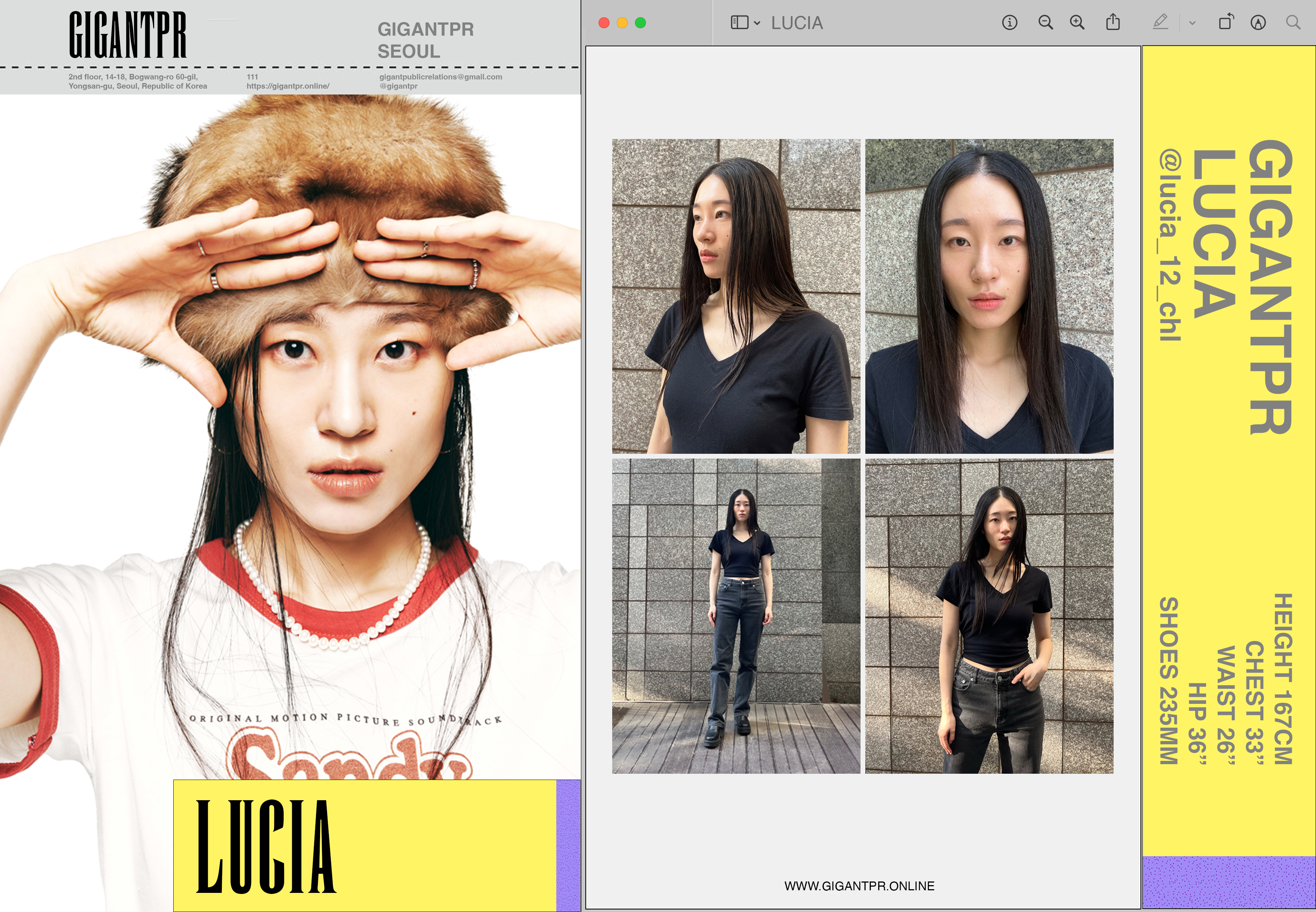Open the highlight color dropdown arrow

(1192, 24)
